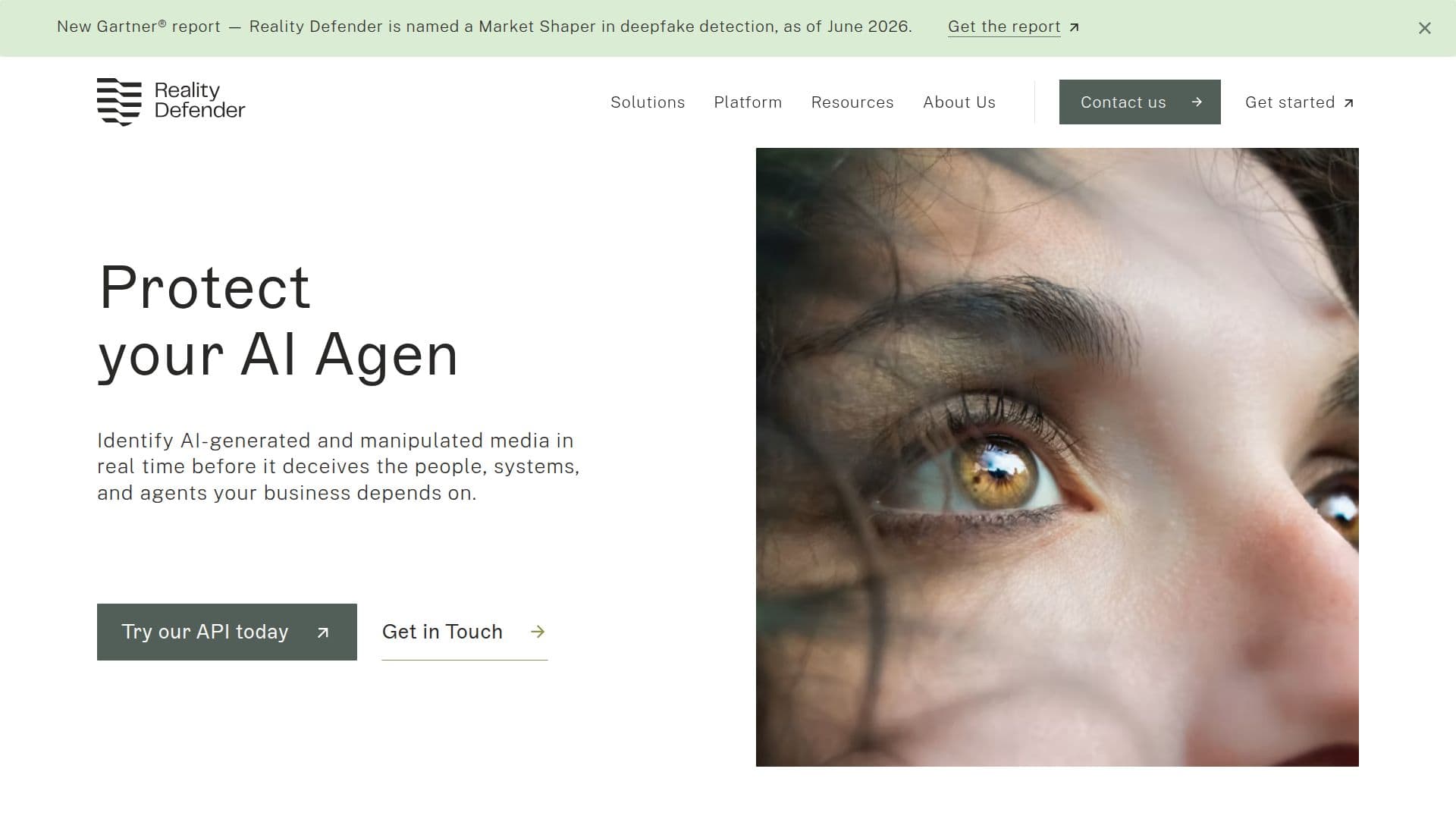Viewport: 1456px width, 819px height.
Task: Open the Solutions menu
Action: tap(648, 102)
